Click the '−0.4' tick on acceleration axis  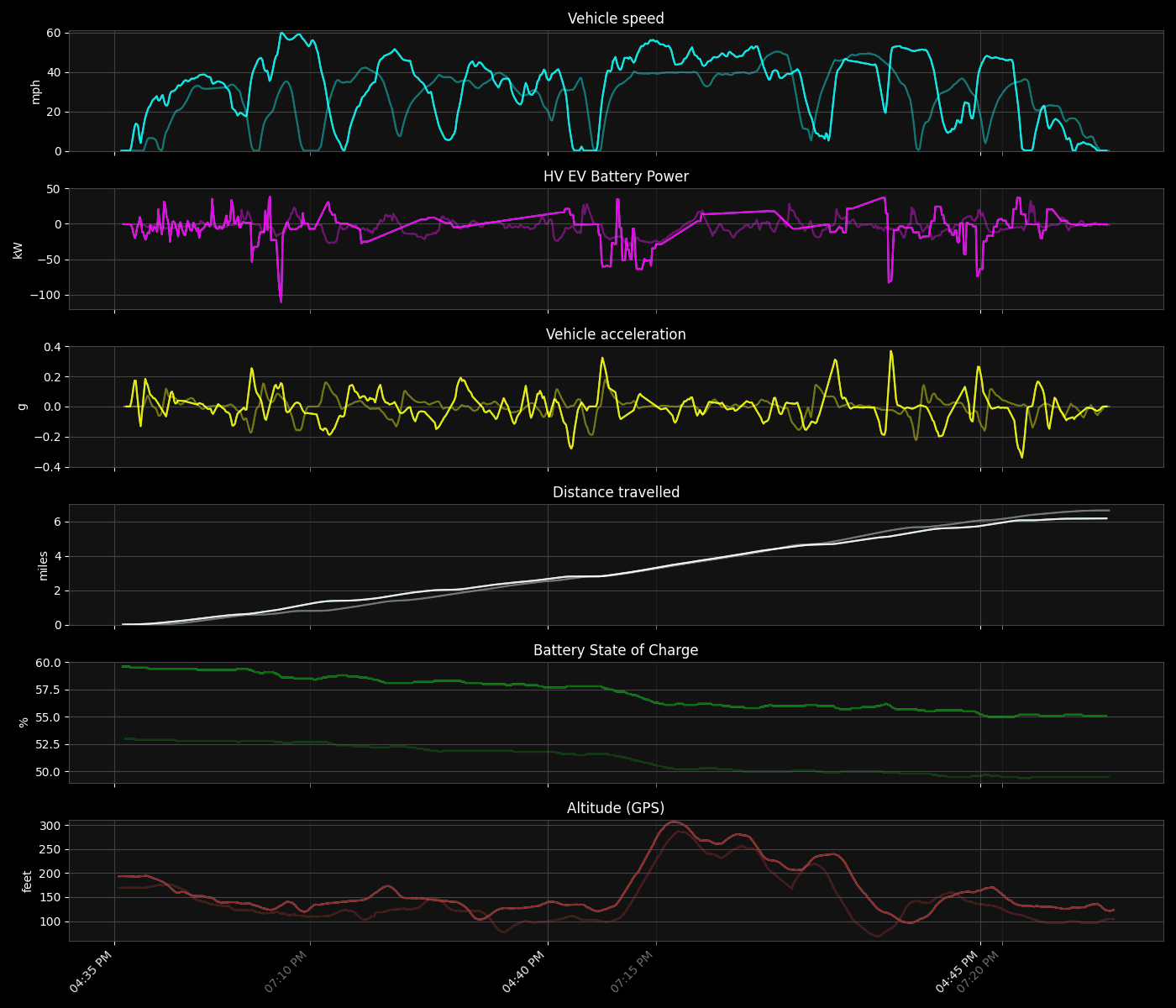pos(49,468)
